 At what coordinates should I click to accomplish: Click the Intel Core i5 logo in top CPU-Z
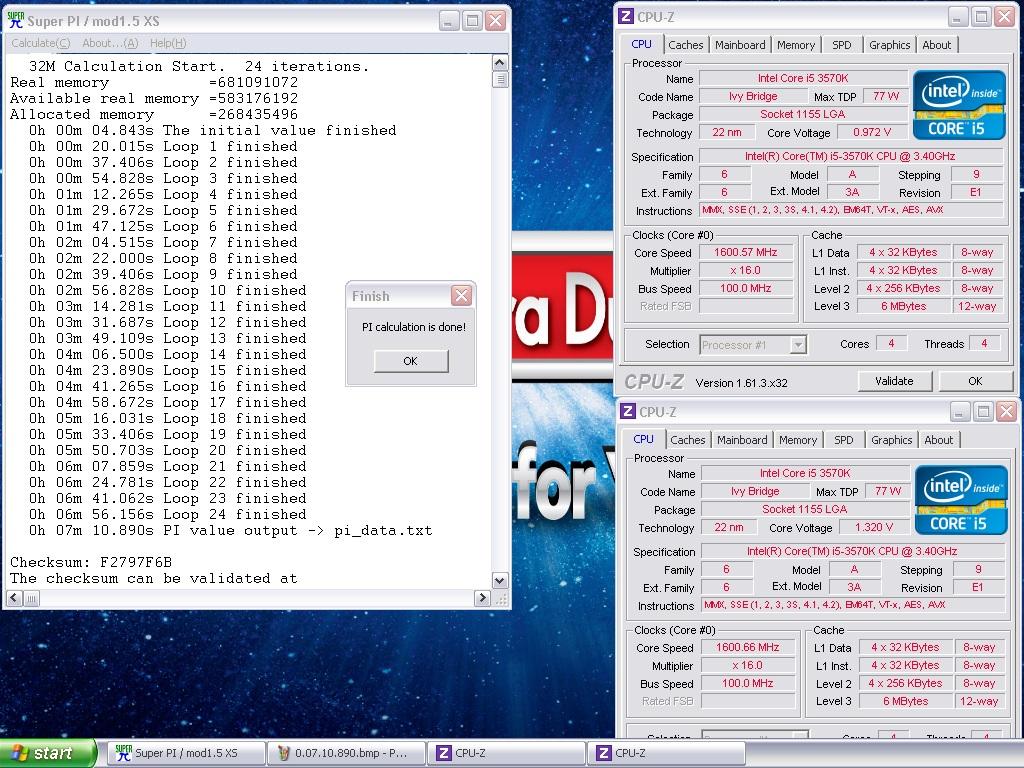959,104
